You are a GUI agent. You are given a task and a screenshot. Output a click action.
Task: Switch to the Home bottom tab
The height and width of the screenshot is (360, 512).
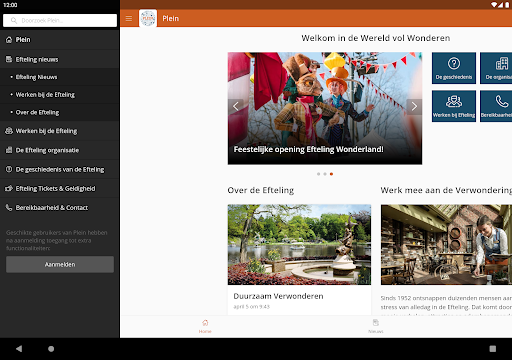(x=205, y=327)
